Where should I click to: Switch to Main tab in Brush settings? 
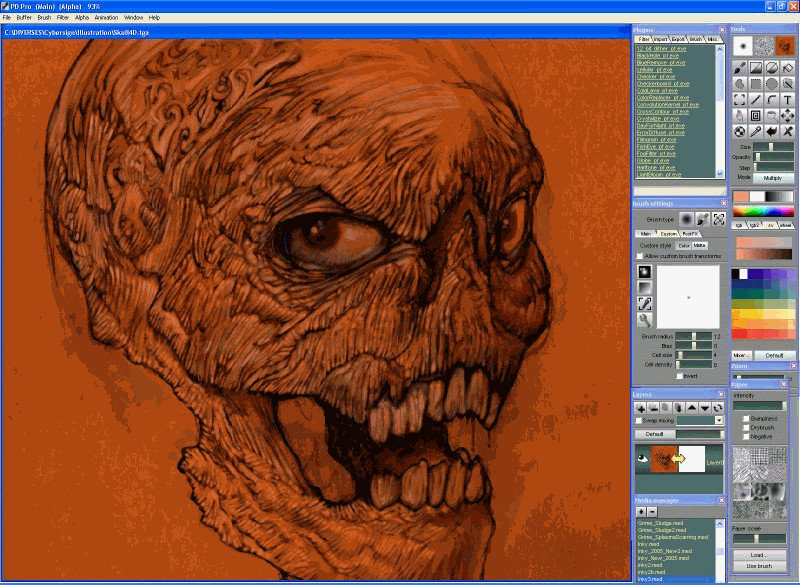click(646, 234)
